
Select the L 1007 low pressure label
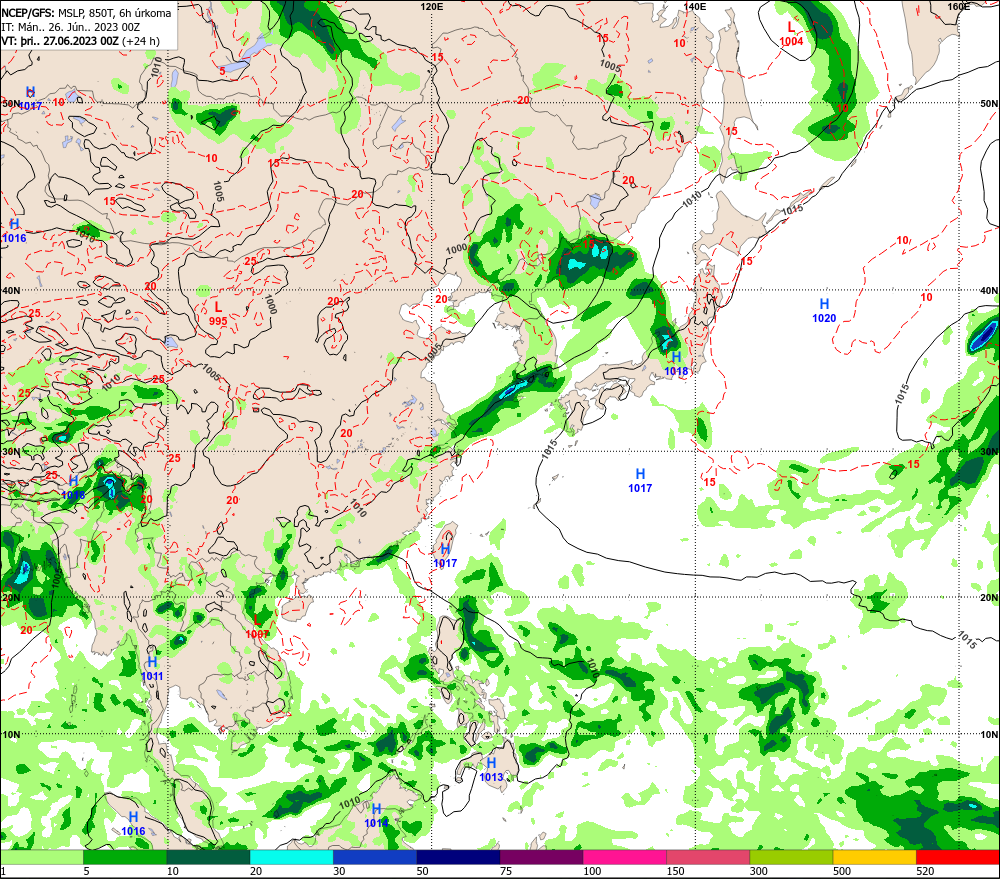click(257, 626)
